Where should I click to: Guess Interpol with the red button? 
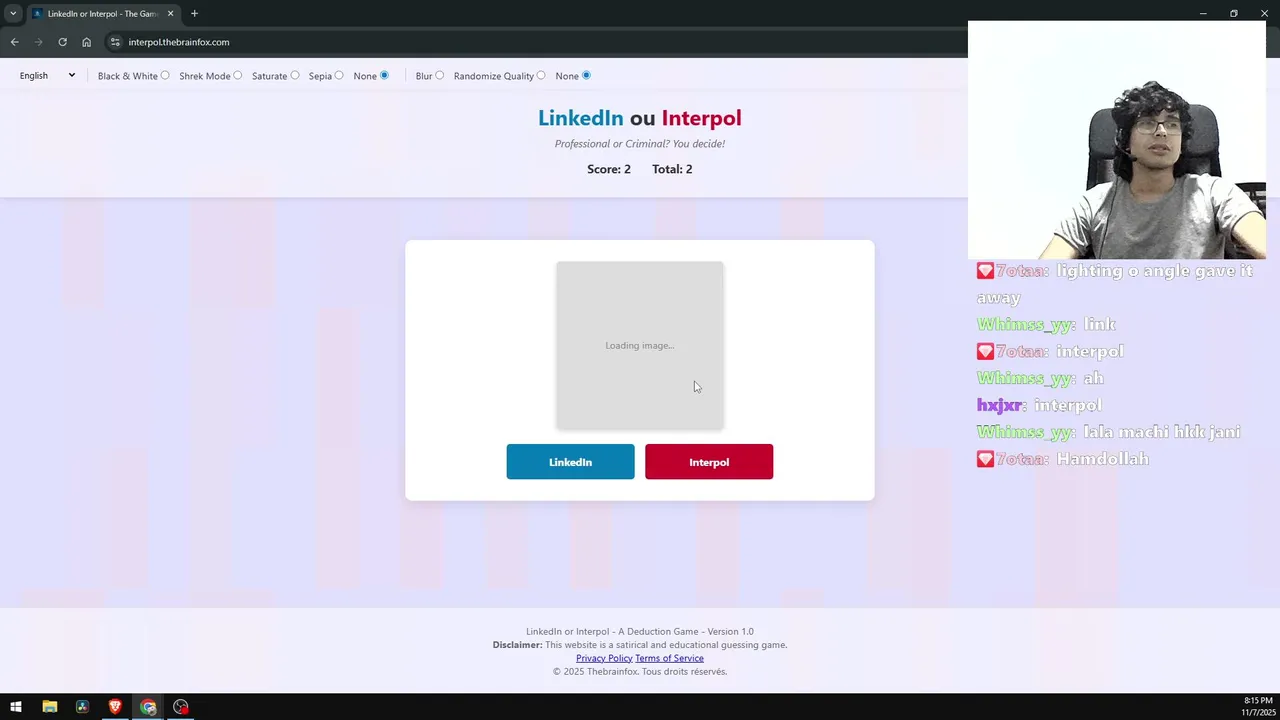pyautogui.click(x=709, y=462)
